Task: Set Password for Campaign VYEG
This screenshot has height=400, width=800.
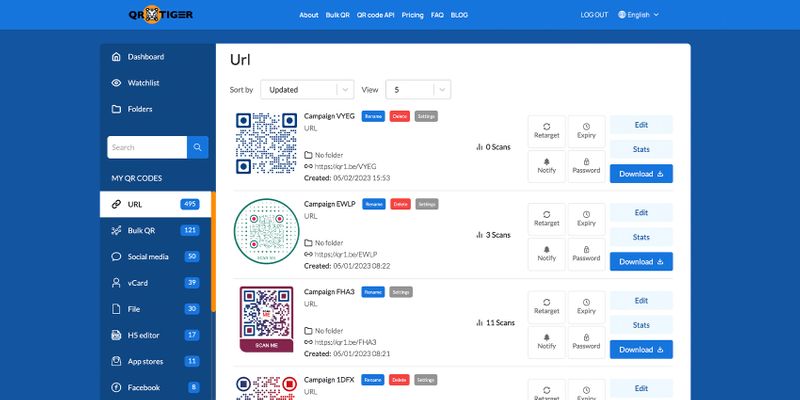Action: tap(586, 166)
